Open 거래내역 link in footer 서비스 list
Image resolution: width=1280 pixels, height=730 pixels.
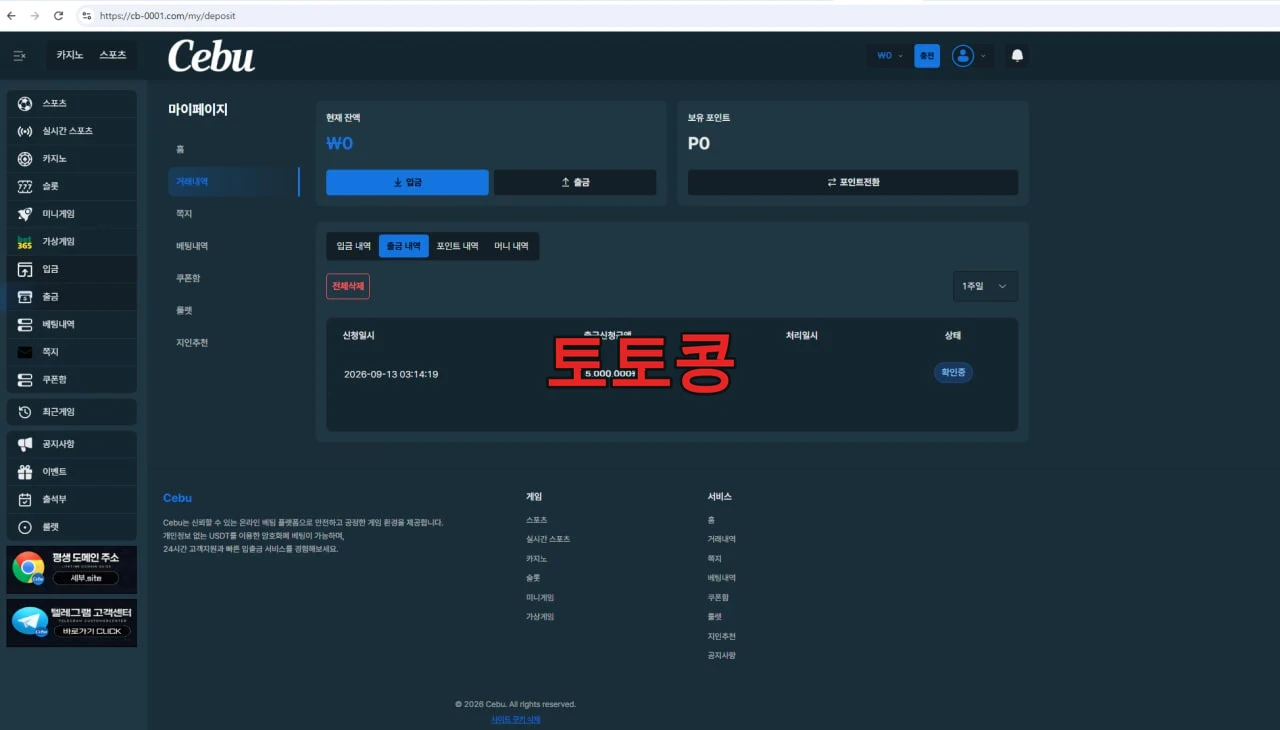point(722,539)
